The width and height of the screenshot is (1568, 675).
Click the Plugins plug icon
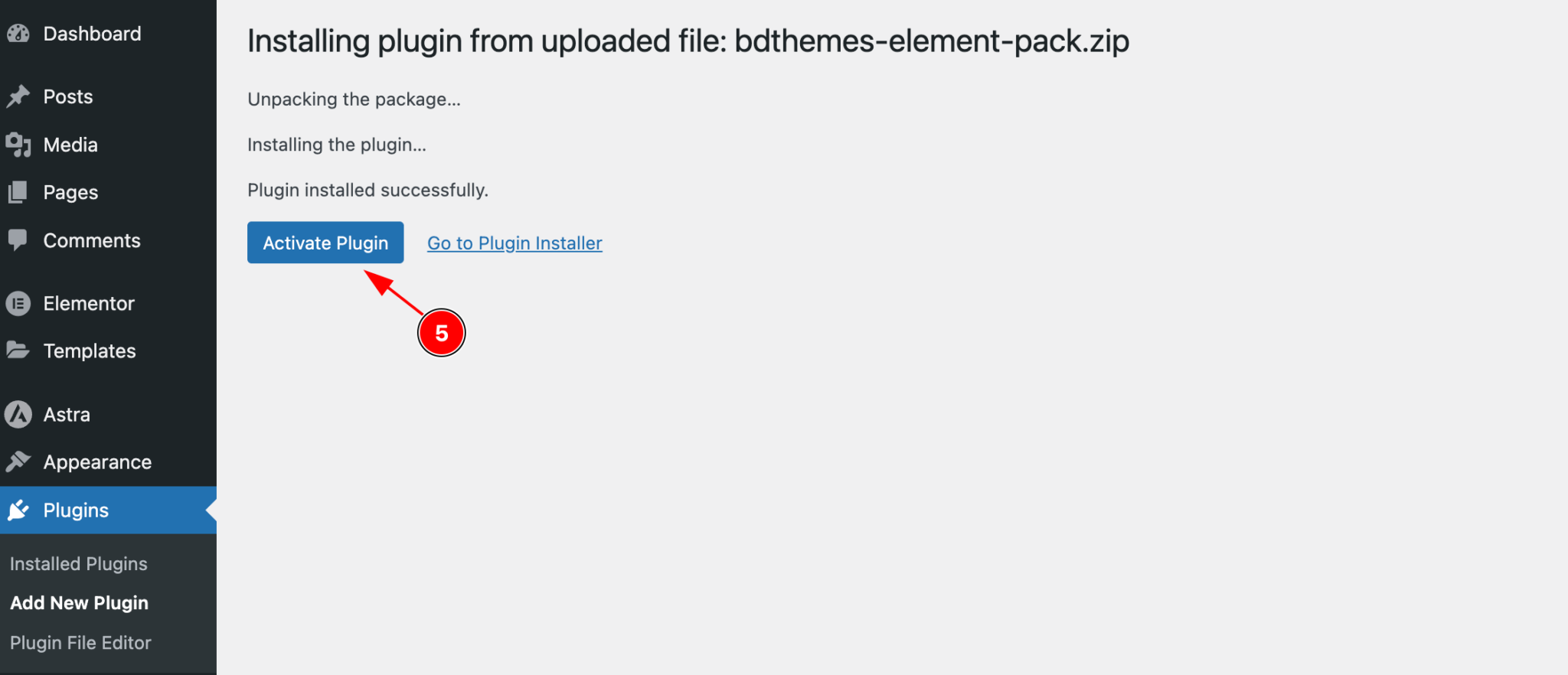[x=19, y=510]
